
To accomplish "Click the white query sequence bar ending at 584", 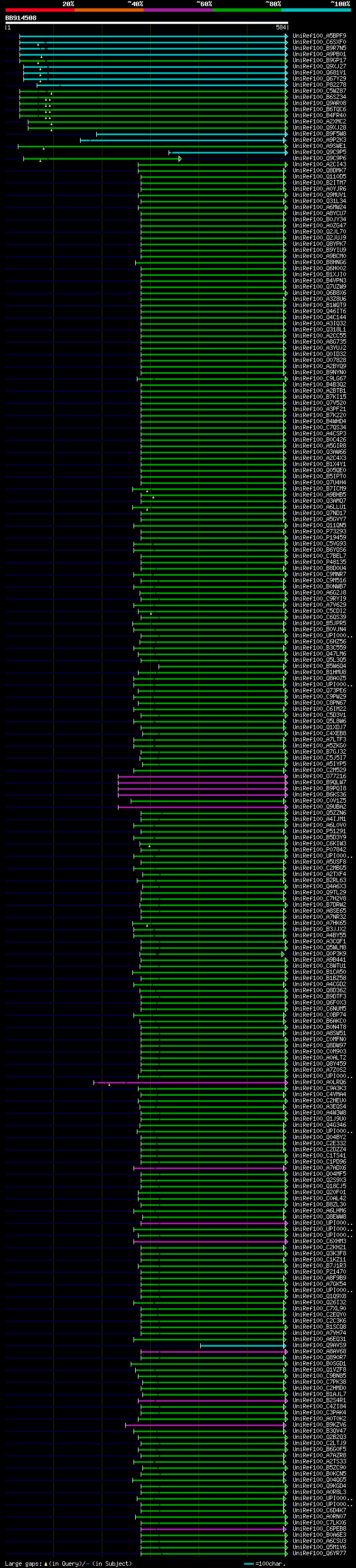I will [146, 23].
